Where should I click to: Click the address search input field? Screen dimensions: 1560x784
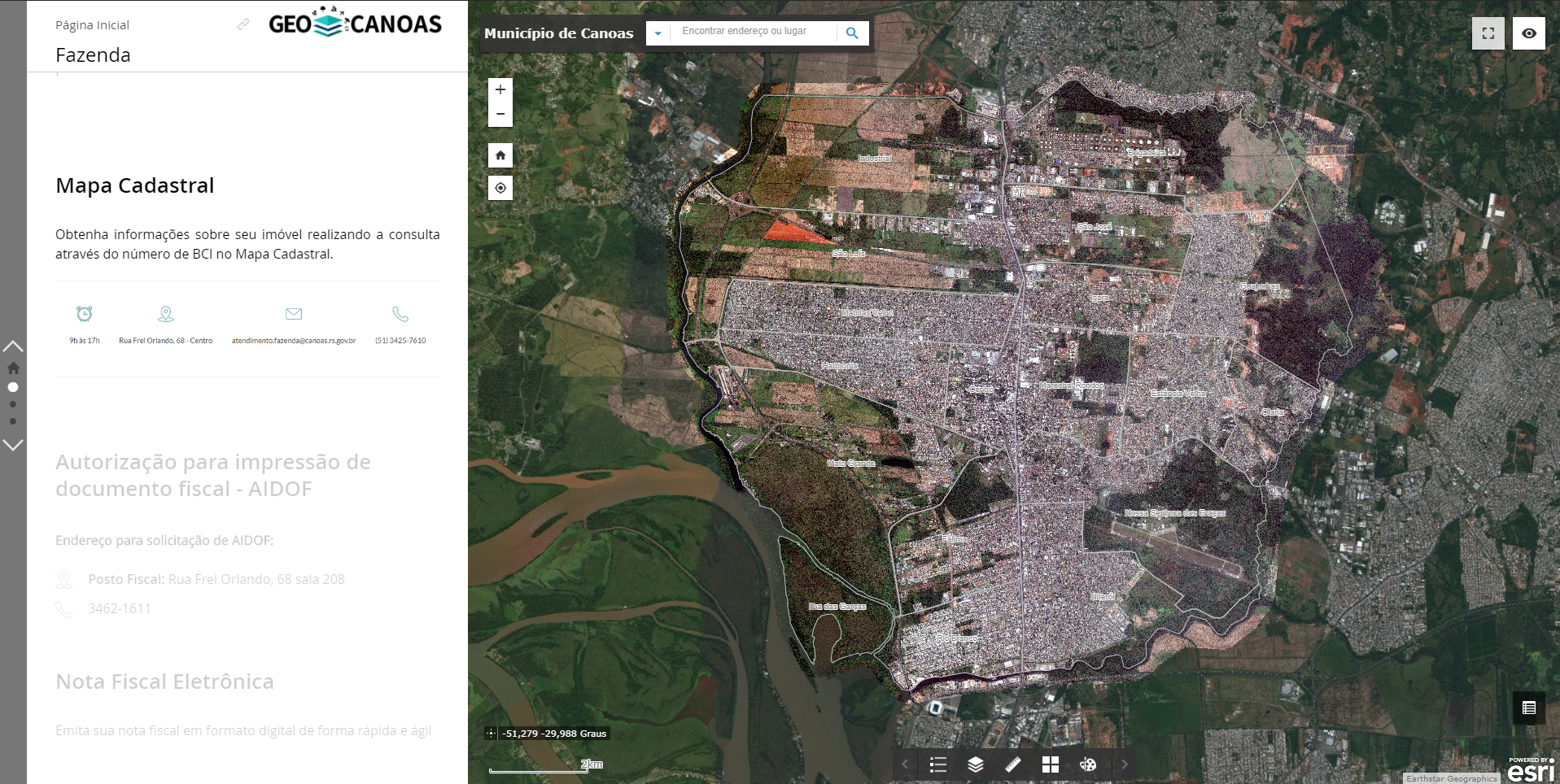pos(753,32)
